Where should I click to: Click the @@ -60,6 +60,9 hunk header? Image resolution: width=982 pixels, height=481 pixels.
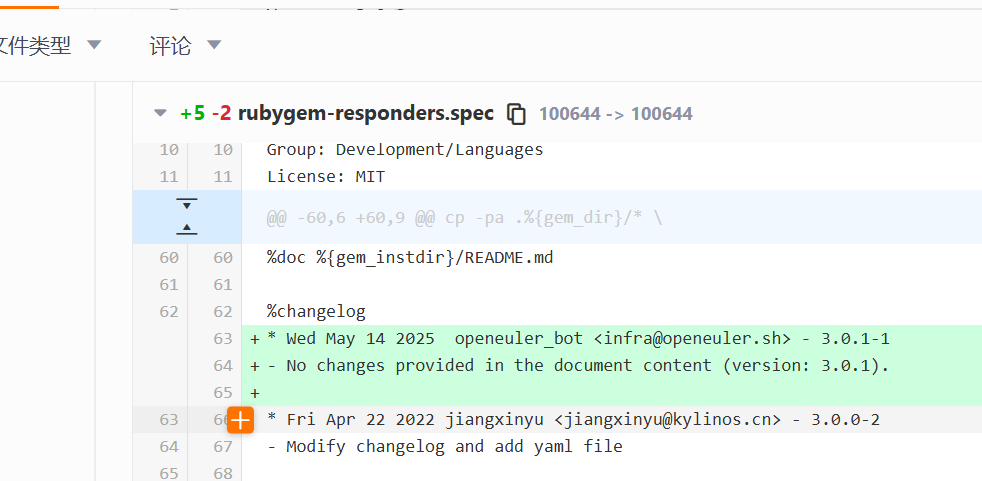(x=464, y=217)
